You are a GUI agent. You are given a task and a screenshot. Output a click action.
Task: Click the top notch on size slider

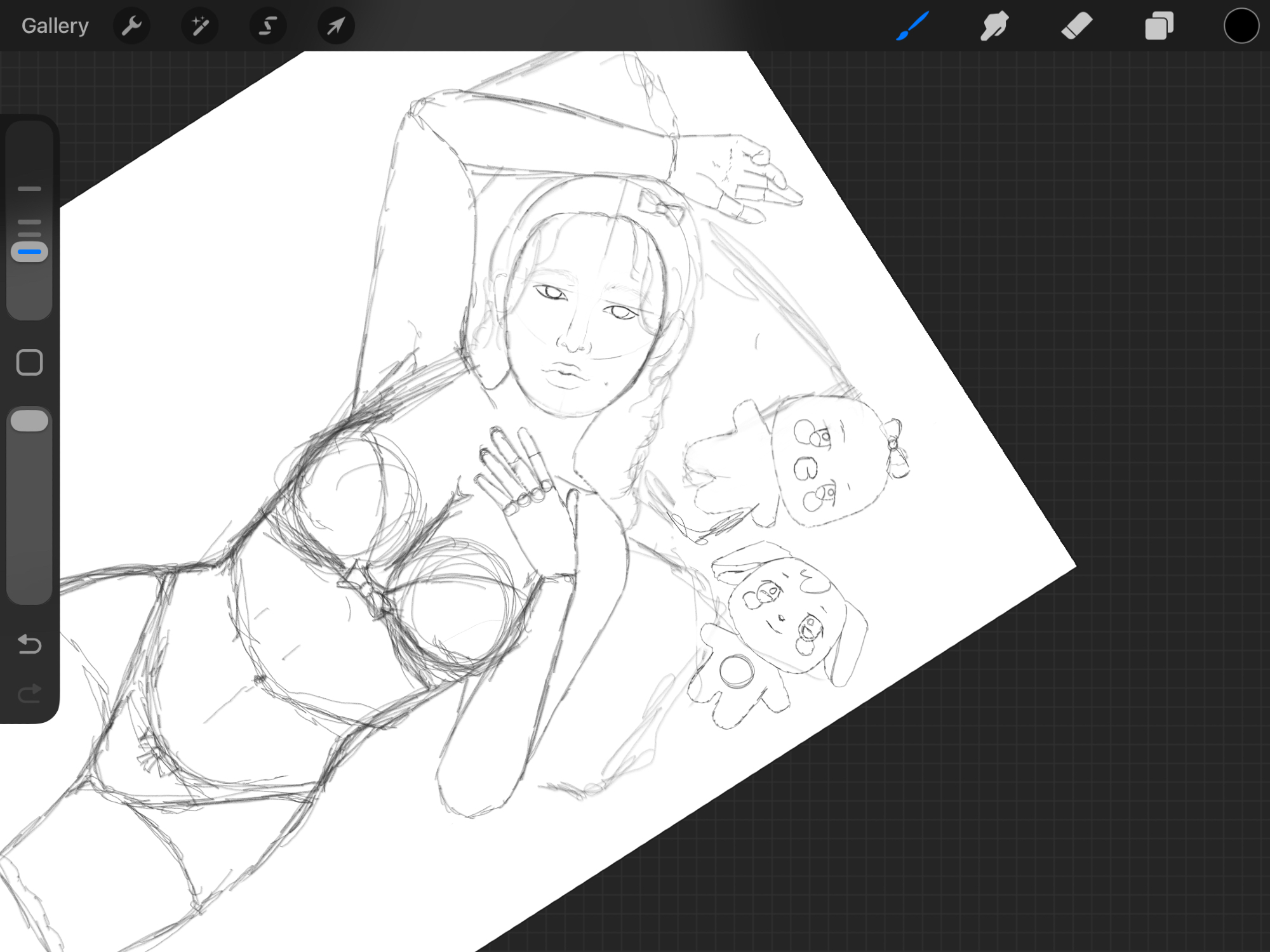coord(29,188)
